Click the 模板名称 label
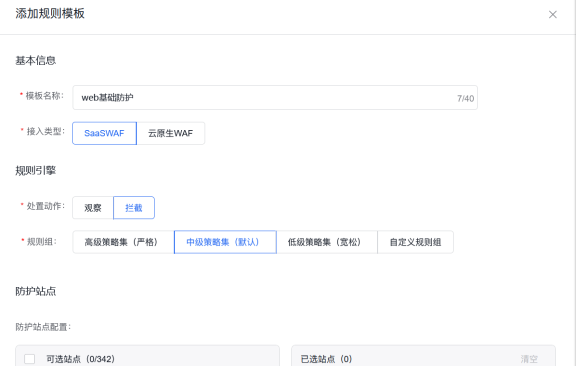The height and width of the screenshot is (366, 576). click(x=44, y=96)
